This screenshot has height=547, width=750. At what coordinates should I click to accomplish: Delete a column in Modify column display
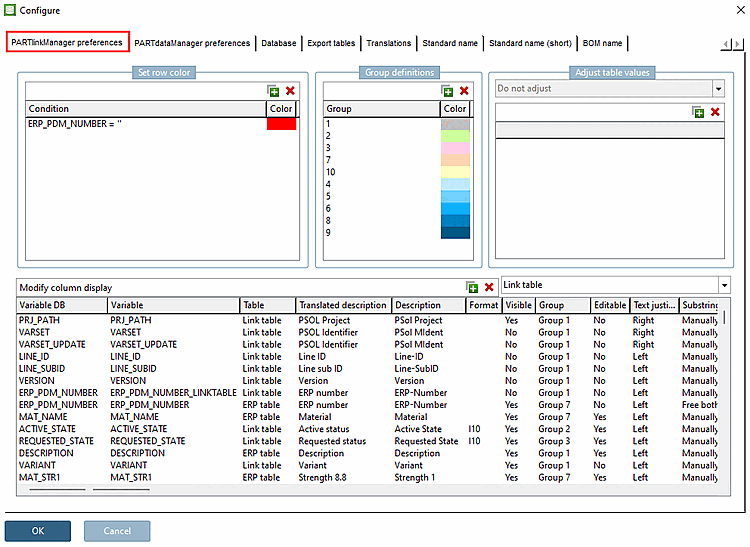[x=489, y=287]
